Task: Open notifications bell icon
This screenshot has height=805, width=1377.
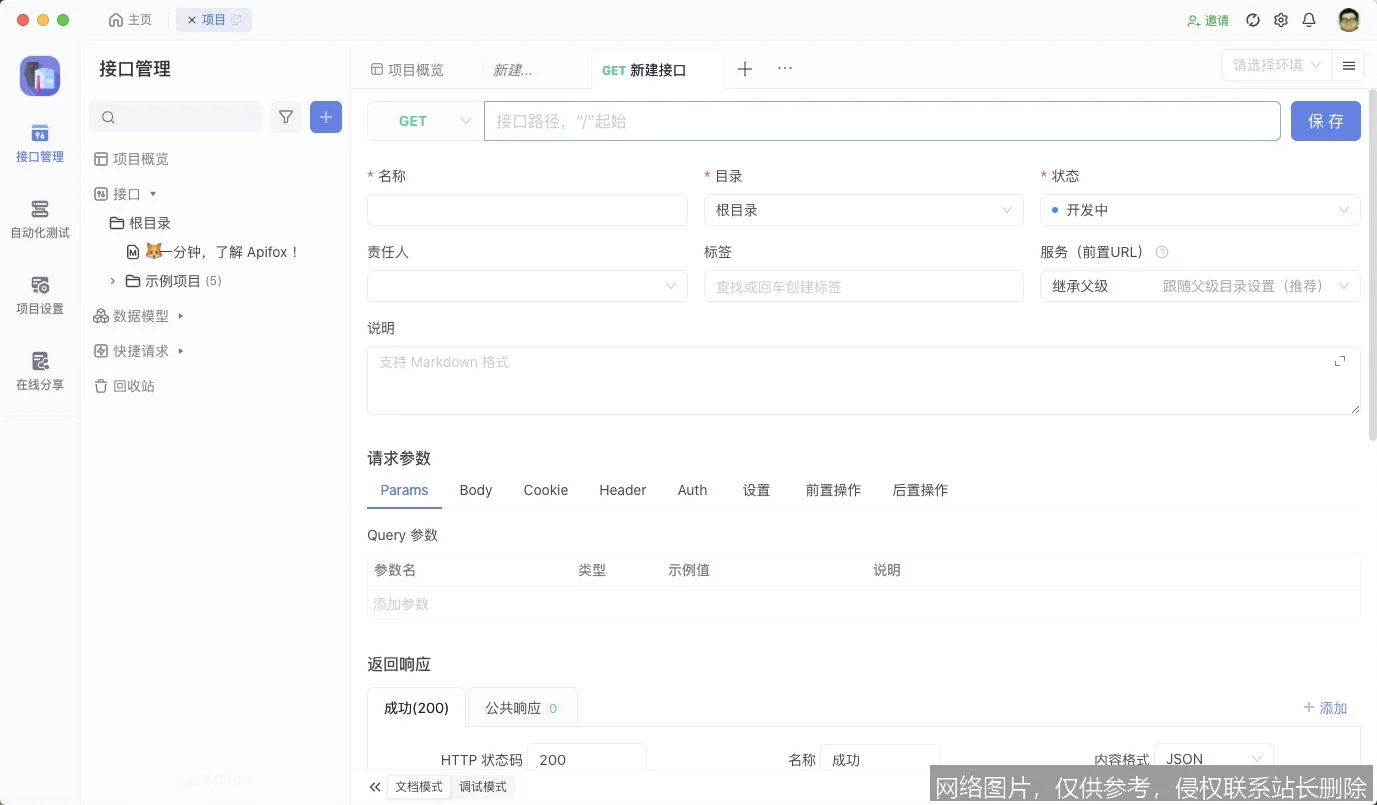Action: [1309, 20]
